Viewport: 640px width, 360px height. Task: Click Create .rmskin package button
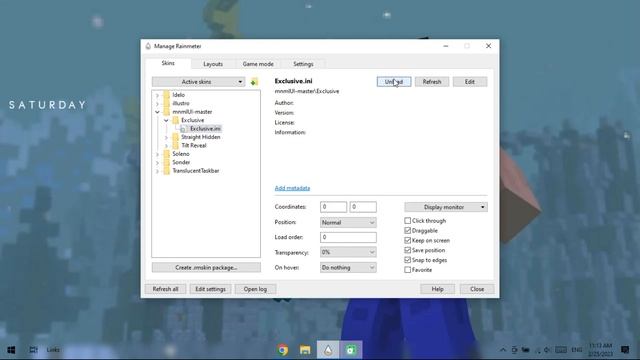pos(206,268)
